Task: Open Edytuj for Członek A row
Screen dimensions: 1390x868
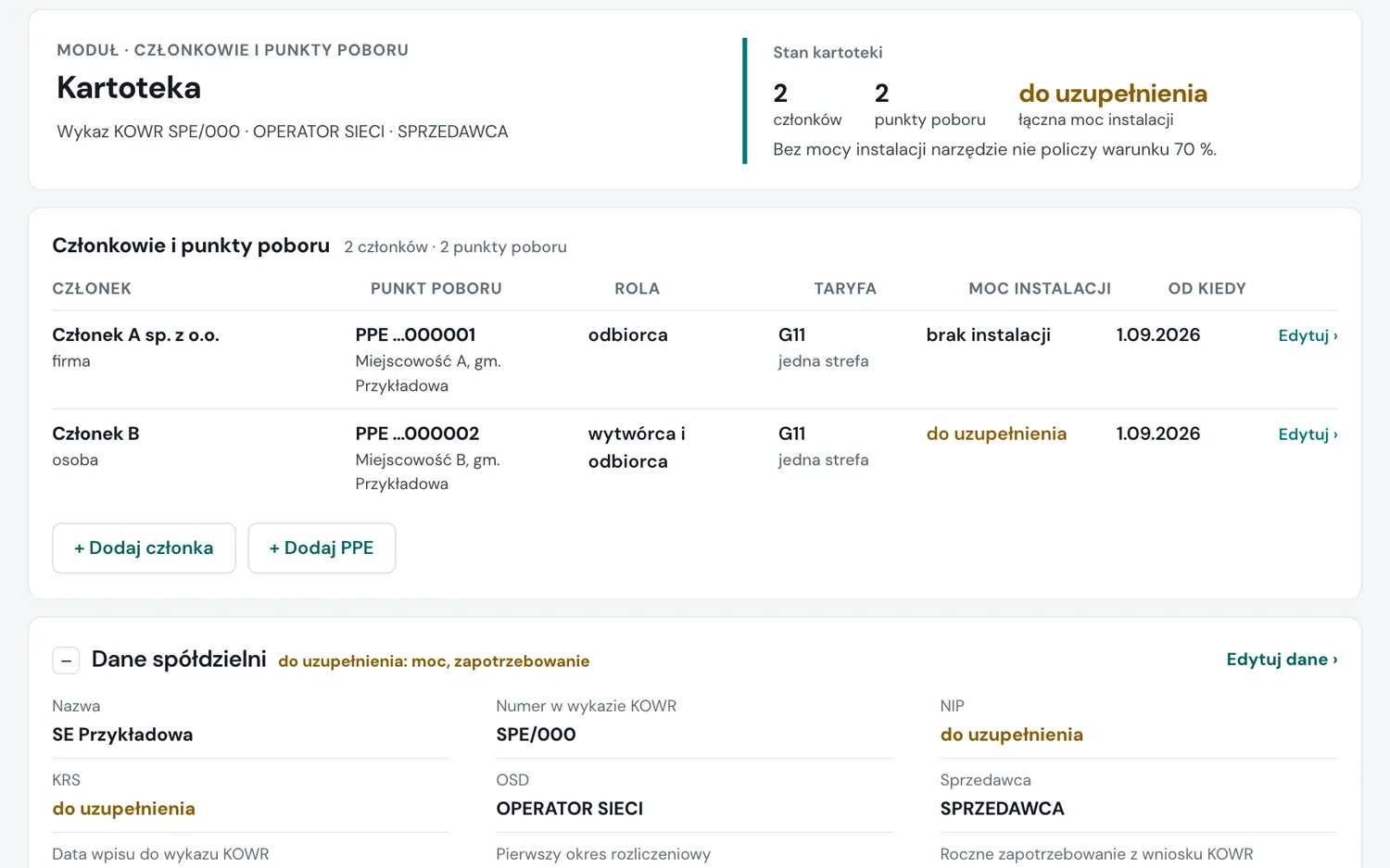Action: point(1308,335)
